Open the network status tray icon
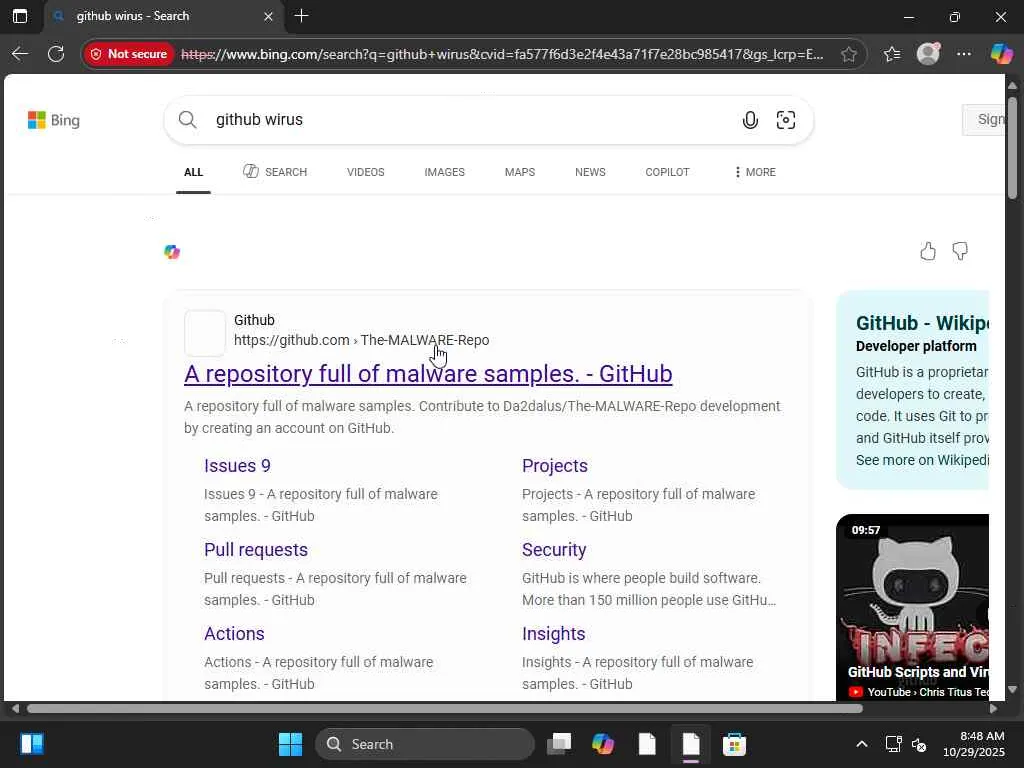 tap(893, 744)
